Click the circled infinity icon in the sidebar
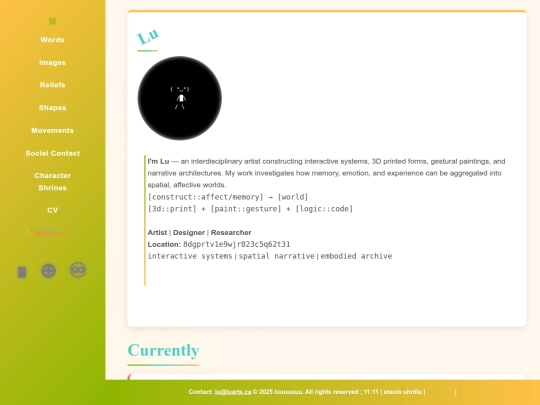Image resolution: width=540 pixels, height=405 pixels. pyautogui.click(x=78, y=270)
